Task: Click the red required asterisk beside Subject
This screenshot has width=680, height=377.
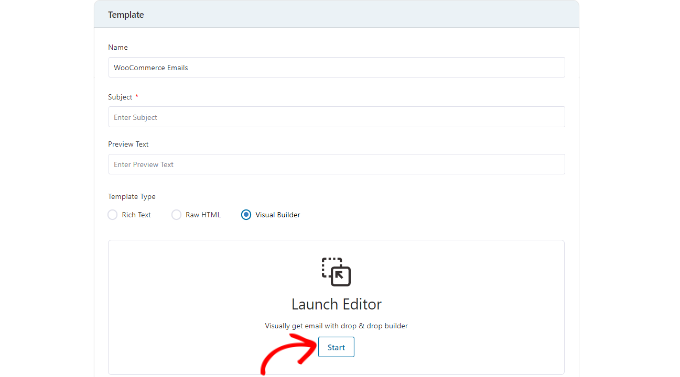Action: (x=137, y=96)
